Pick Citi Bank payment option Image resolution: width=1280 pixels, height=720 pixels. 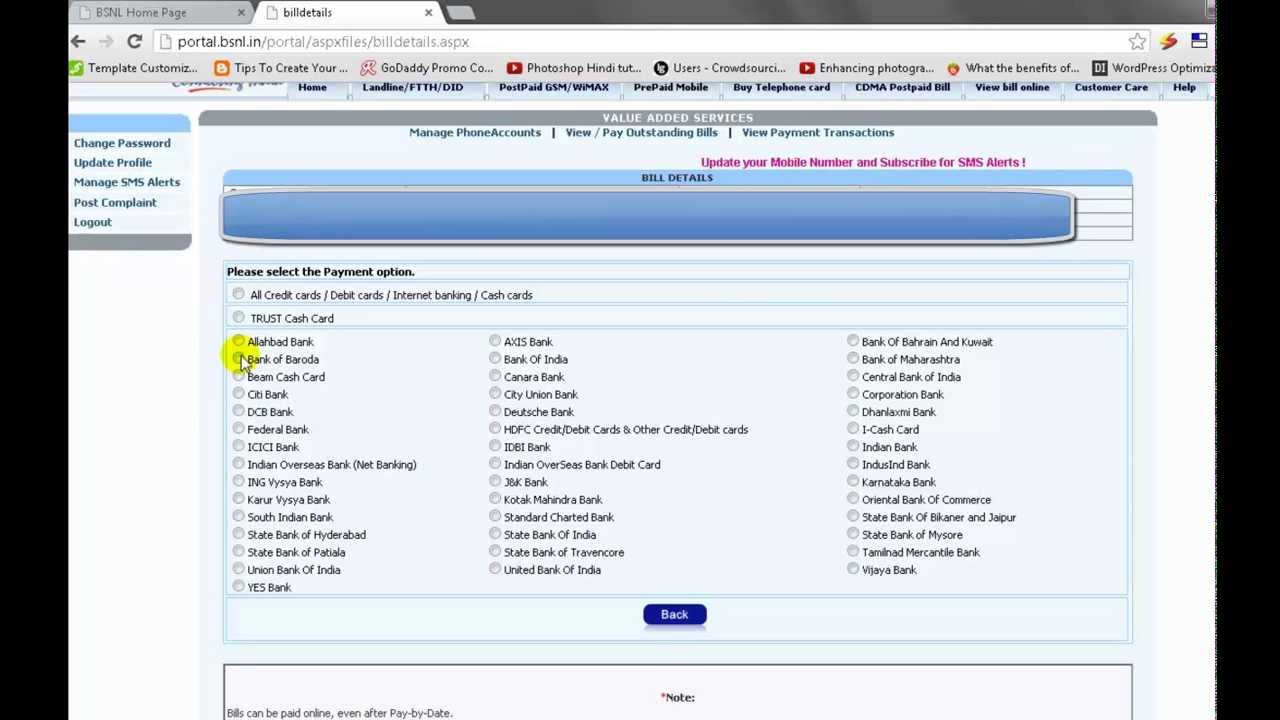pyautogui.click(x=238, y=393)
